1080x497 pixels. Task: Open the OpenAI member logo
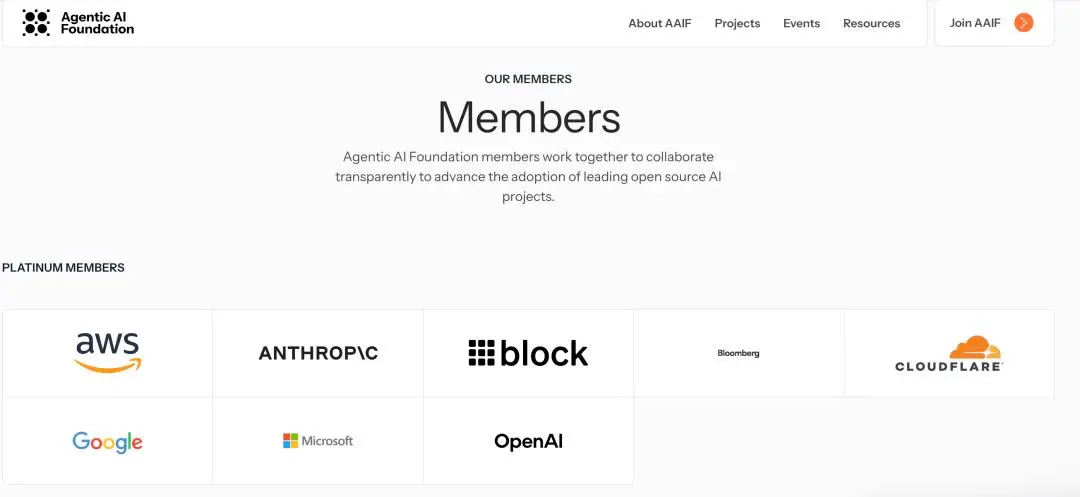tap(528, 441)
